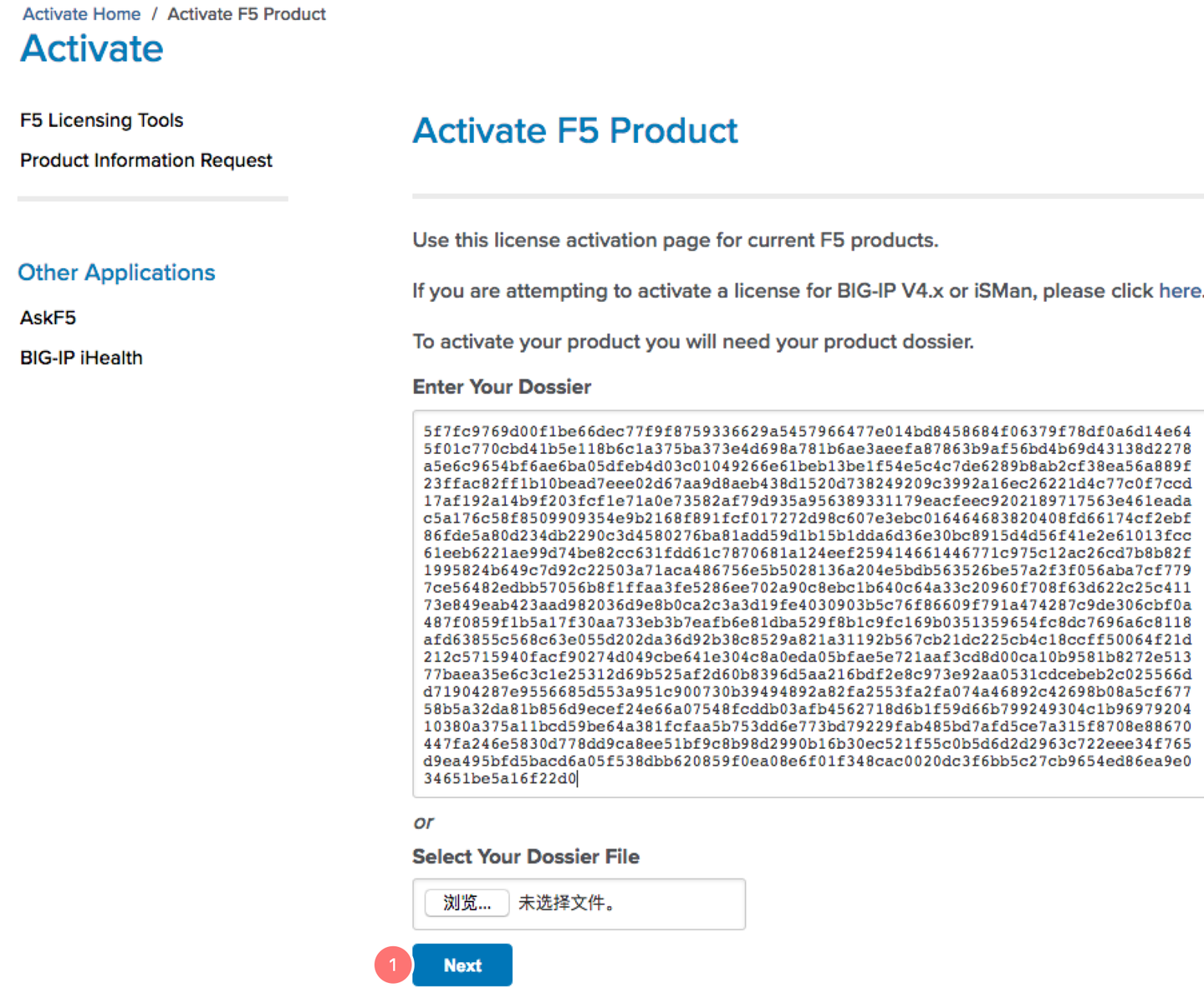Click the "here" link for BIG-IP V4.x

click(1179, 291)
